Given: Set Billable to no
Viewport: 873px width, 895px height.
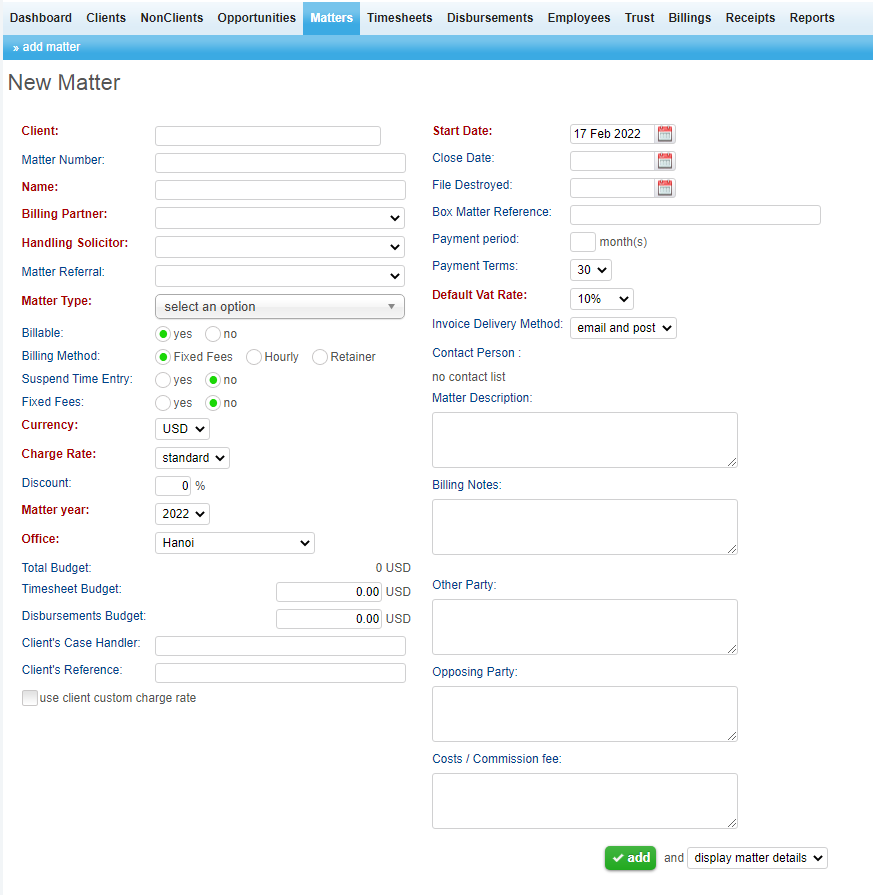Looking at the screenshot, I should (213, 334).
